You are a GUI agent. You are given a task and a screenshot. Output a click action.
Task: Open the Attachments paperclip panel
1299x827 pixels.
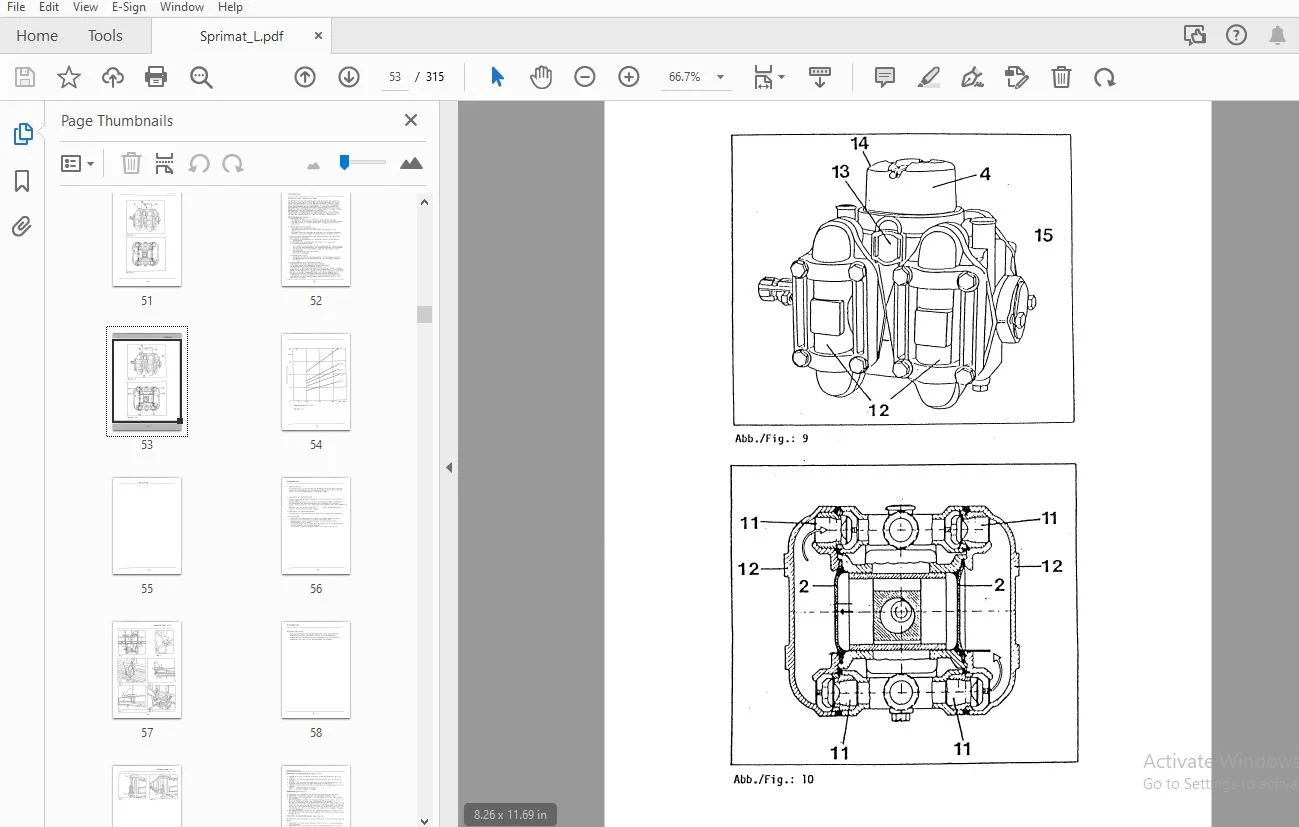22,227
